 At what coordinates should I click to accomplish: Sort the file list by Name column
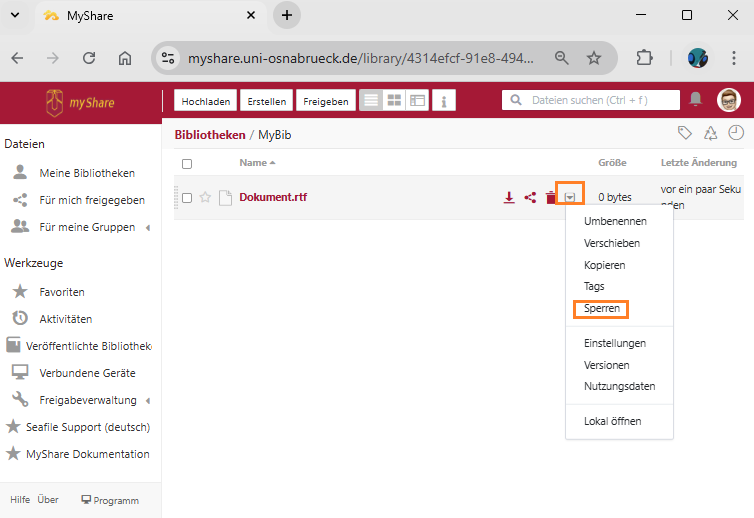click(253, 163)
